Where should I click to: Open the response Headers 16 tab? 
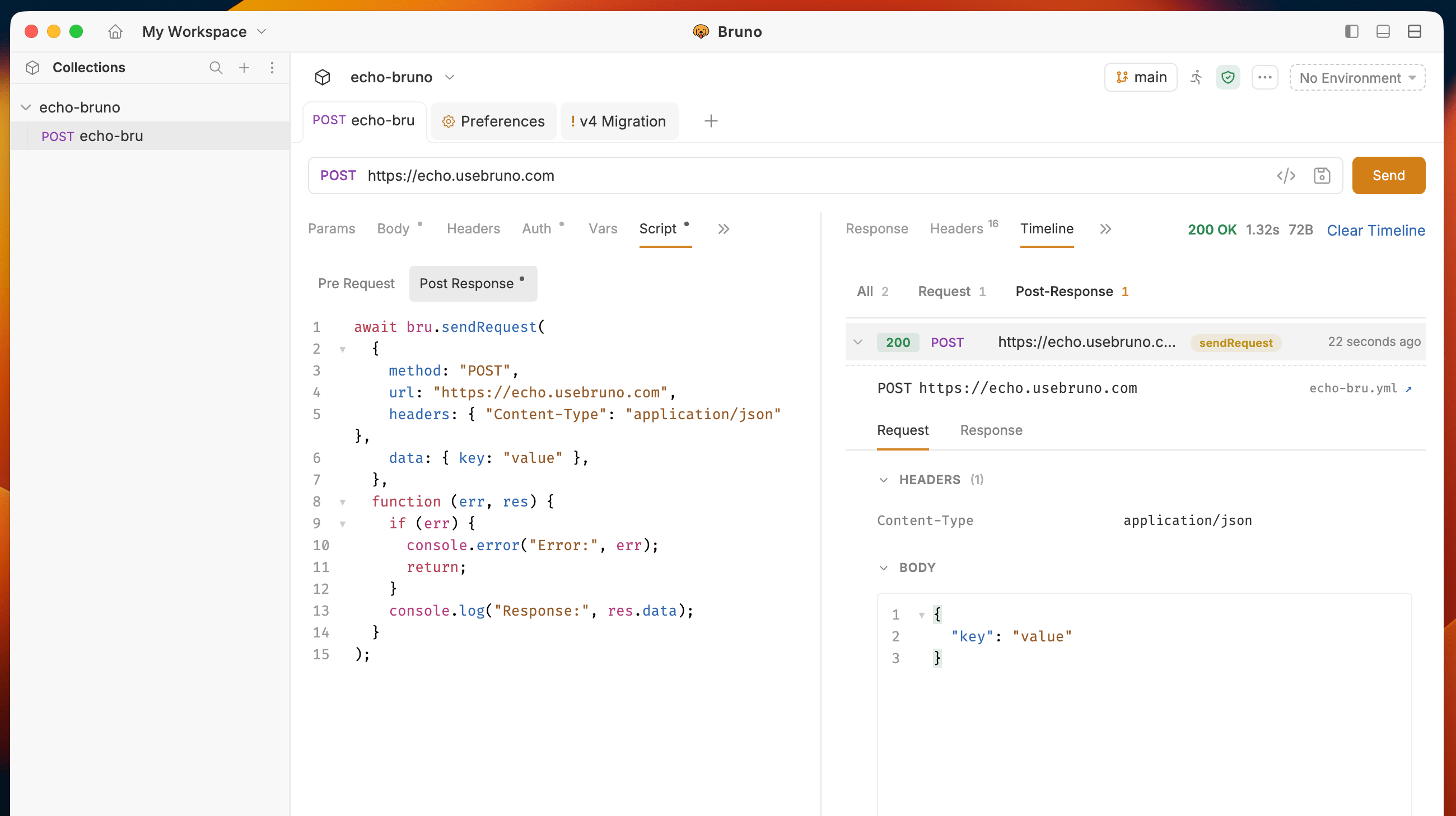click(x=964, y=228)
